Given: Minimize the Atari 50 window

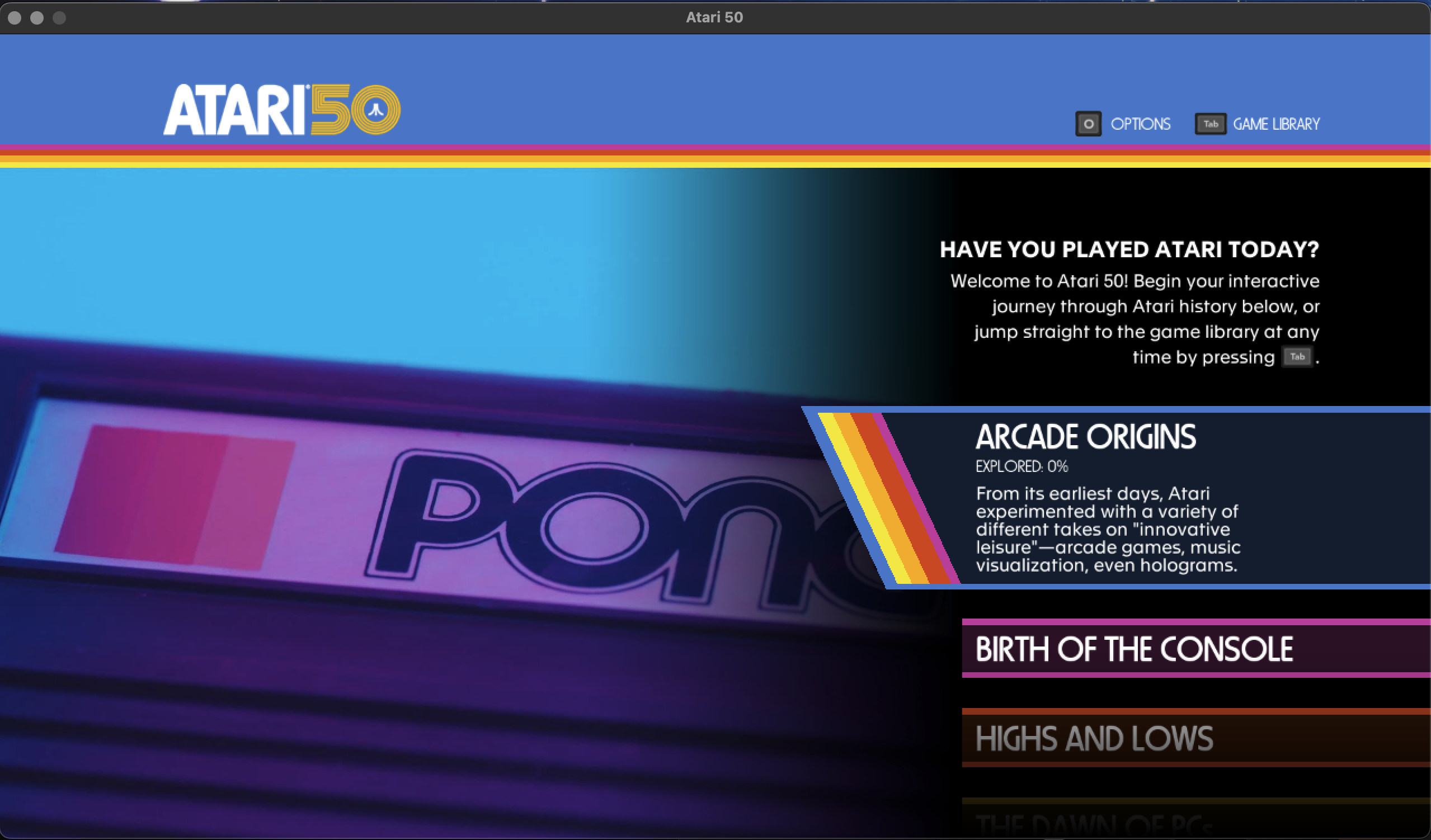Looking at the screenshot, I should [37, 18].
